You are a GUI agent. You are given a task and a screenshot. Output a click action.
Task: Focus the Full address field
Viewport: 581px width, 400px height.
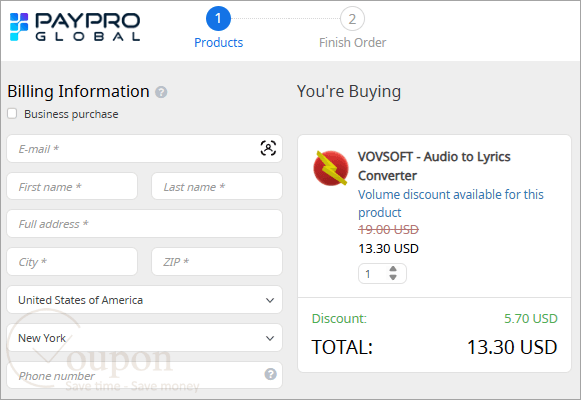point(145,224)
